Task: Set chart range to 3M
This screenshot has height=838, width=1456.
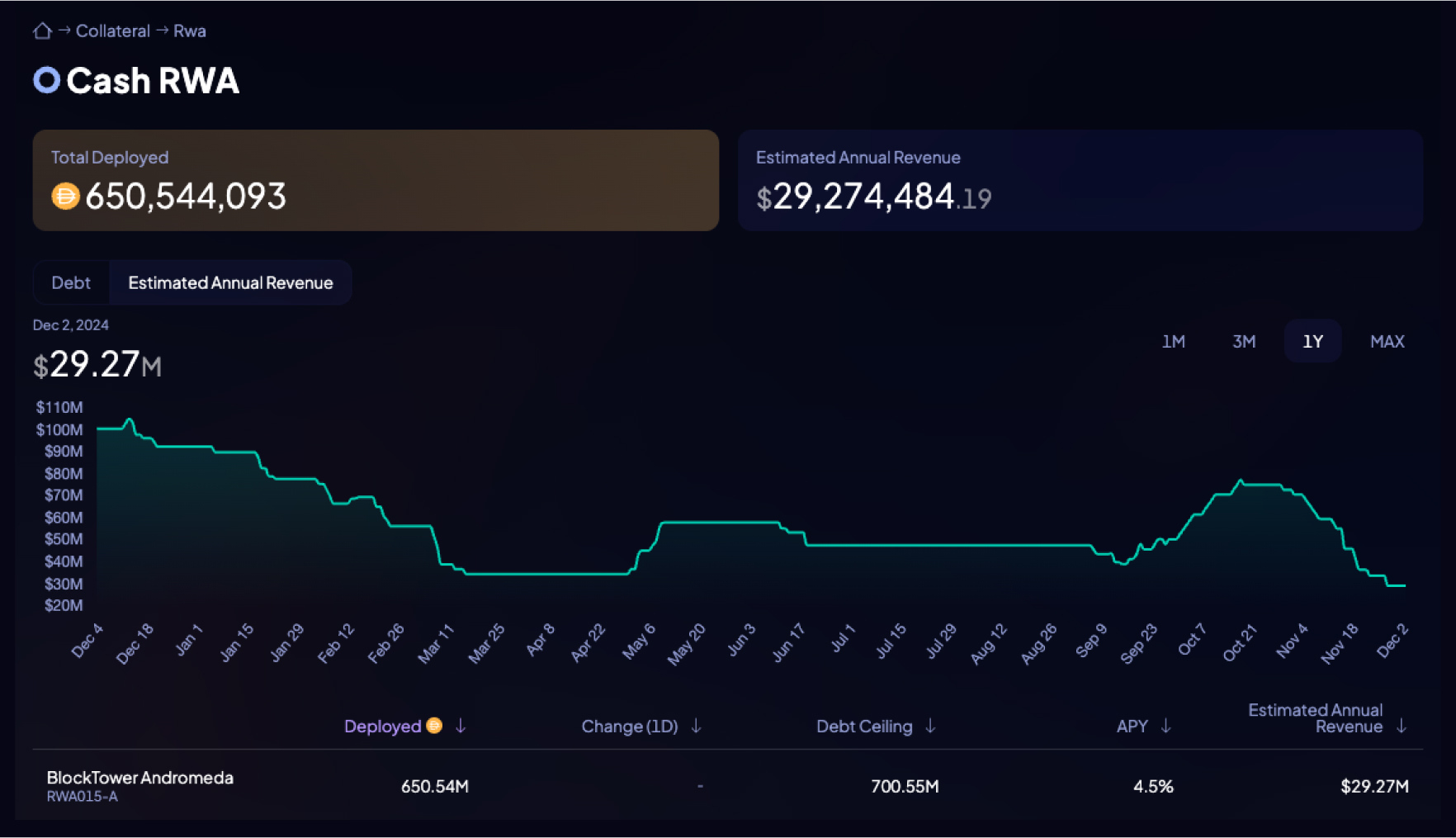Action: point(1244,342)
